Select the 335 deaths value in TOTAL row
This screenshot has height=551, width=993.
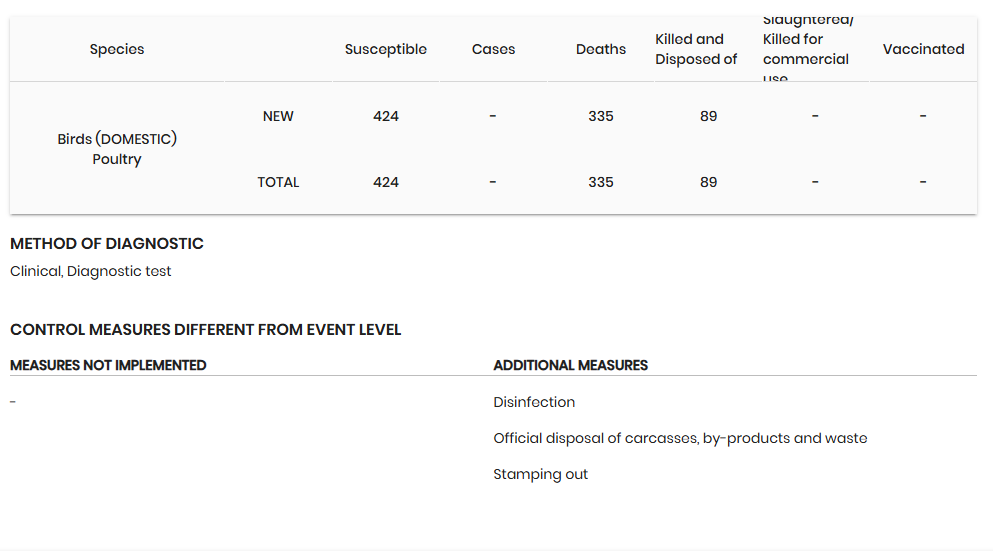pos(601,182)
